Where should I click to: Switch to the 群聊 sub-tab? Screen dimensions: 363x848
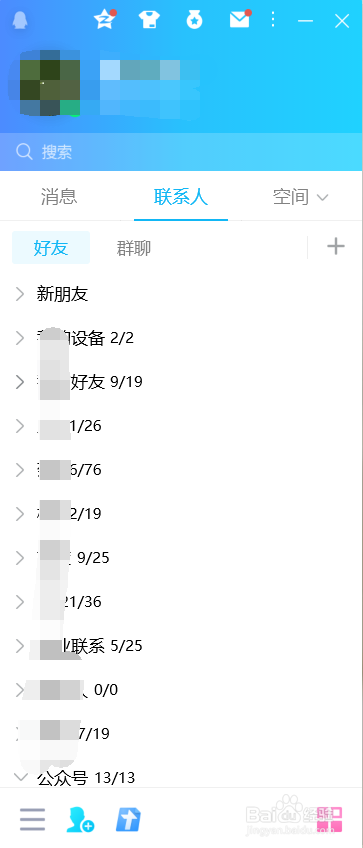[x=134, y=248]
